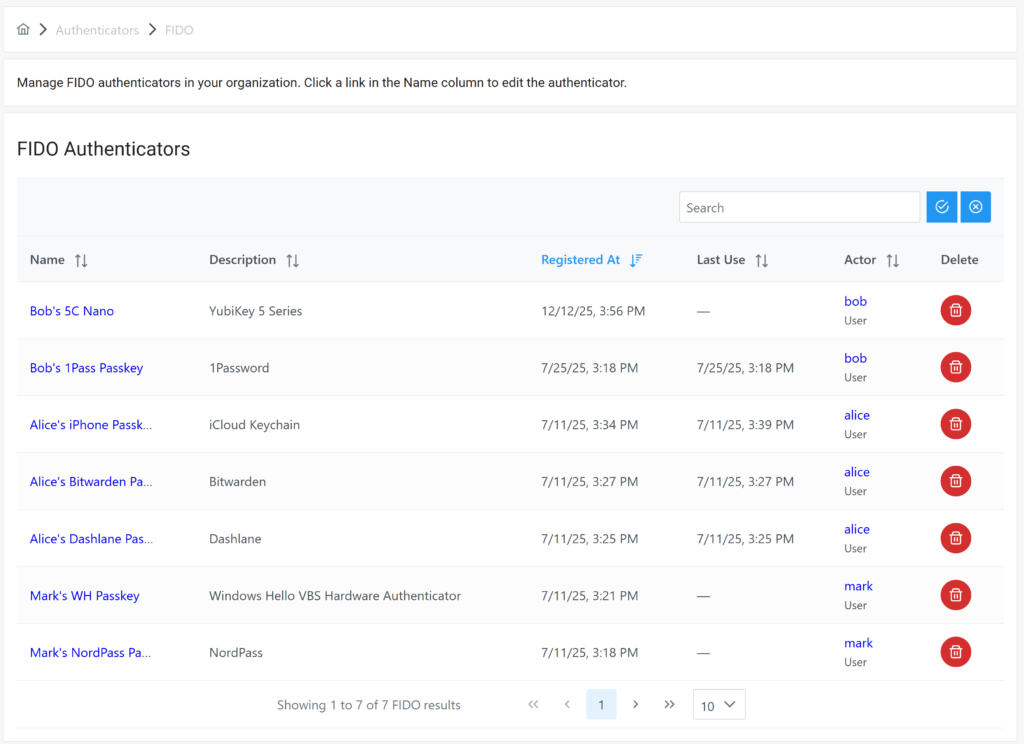Select the Dashlane description cell
This screenshot has width=1024, height=744.
(235, 539)
